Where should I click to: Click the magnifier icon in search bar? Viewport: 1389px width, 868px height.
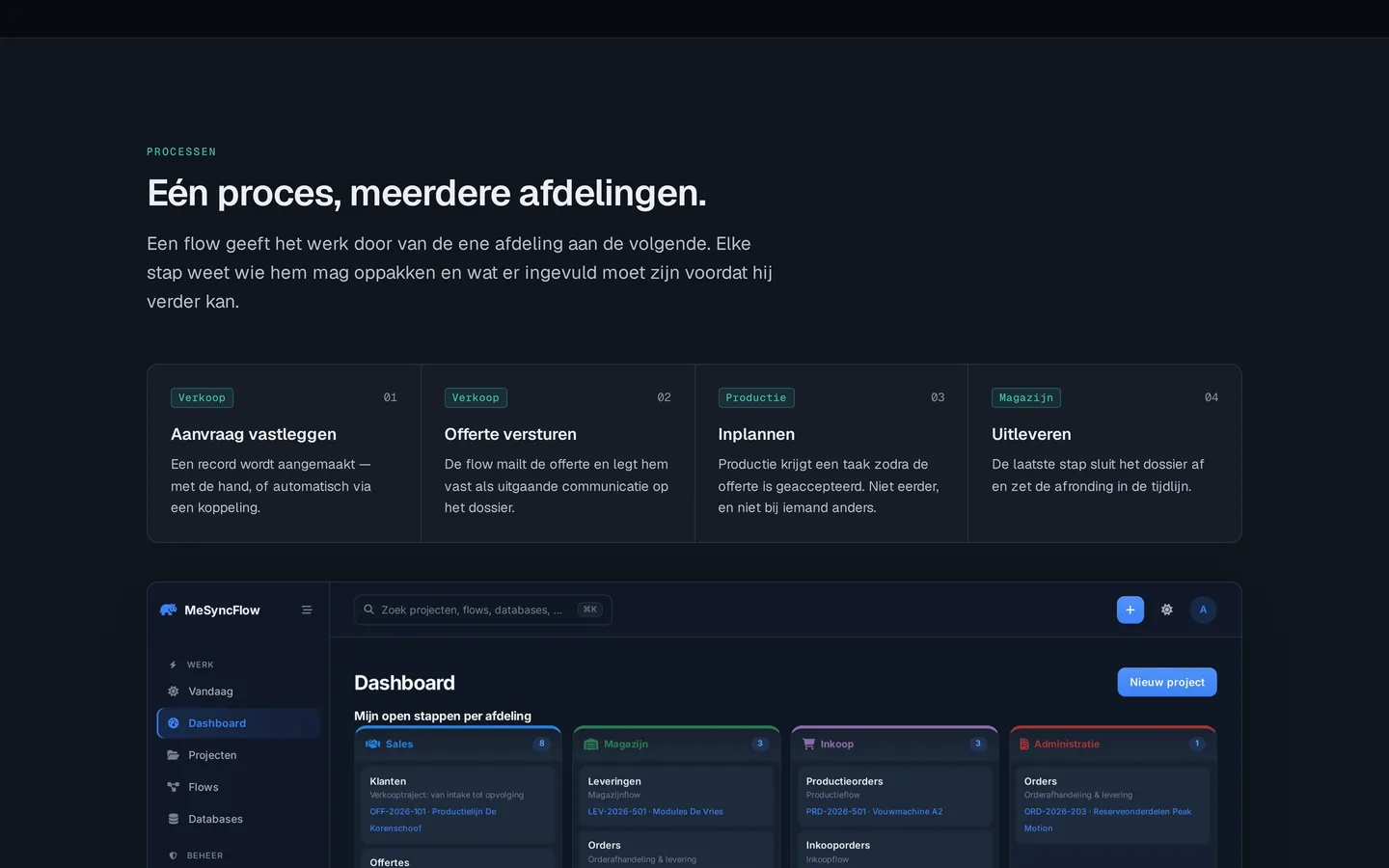(x=368, y=610)
